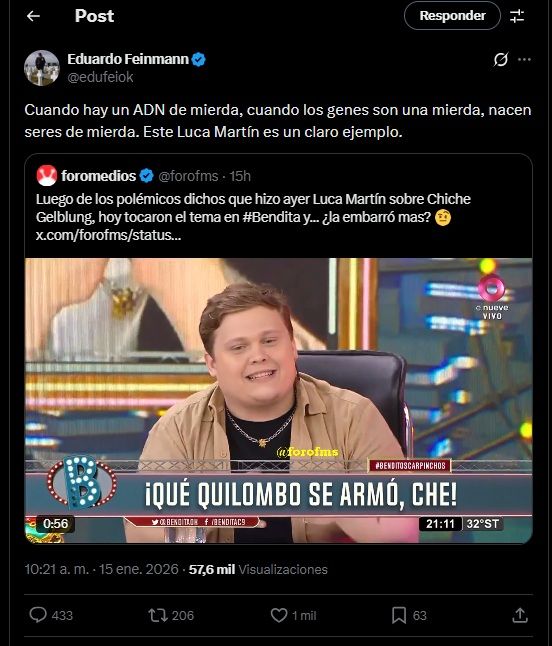The width and height of the screenshot is (552, 646).
Task: Click the Grok explain icon
Action: click(x=501, y=59)
